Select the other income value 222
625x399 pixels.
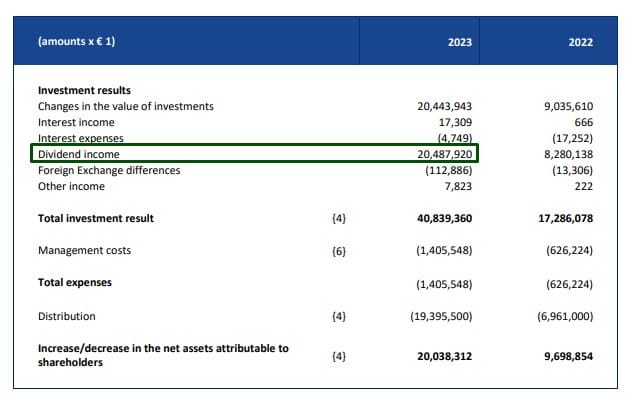pyautogui.click(x=584, y=187)
